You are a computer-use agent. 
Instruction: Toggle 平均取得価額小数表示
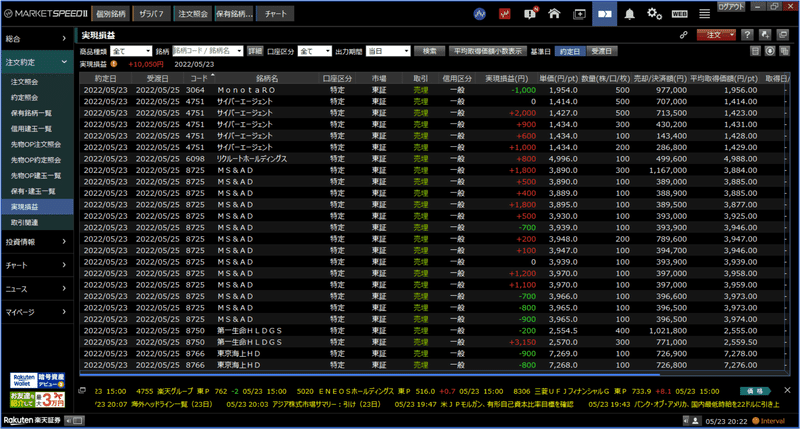click(x=488, y=51)
